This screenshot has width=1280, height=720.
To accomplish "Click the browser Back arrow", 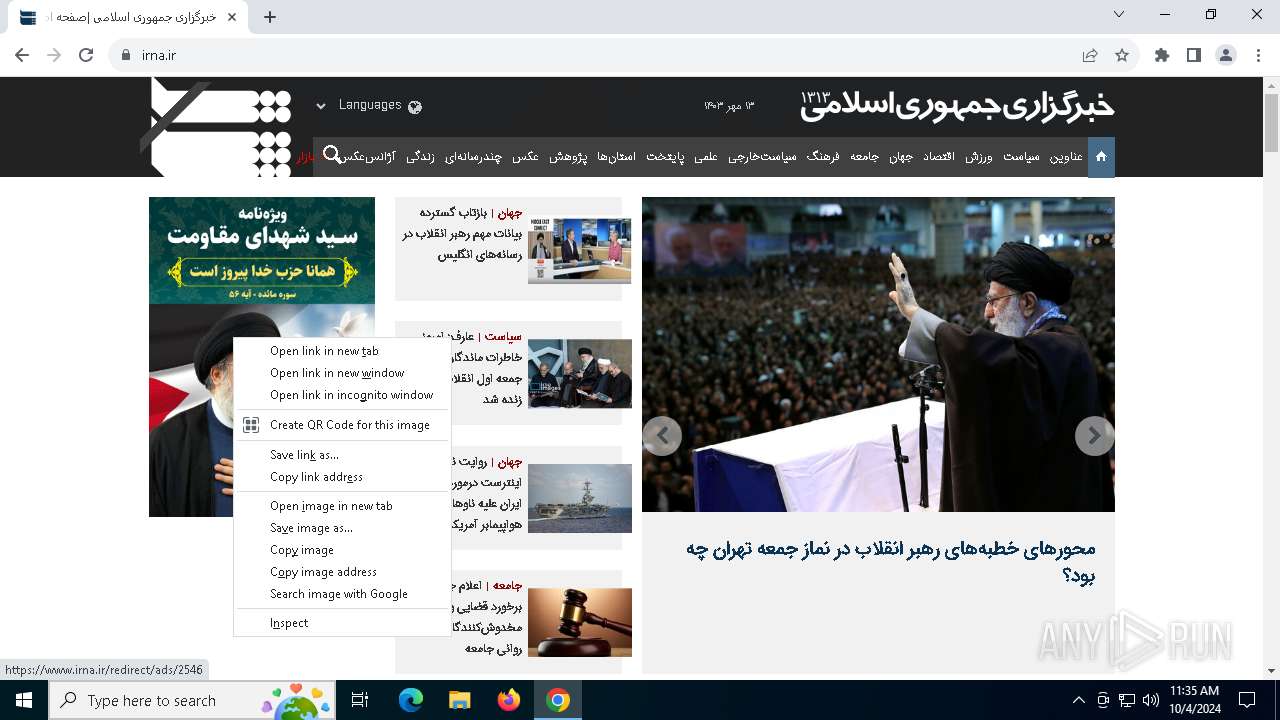I will coord(22,55).
